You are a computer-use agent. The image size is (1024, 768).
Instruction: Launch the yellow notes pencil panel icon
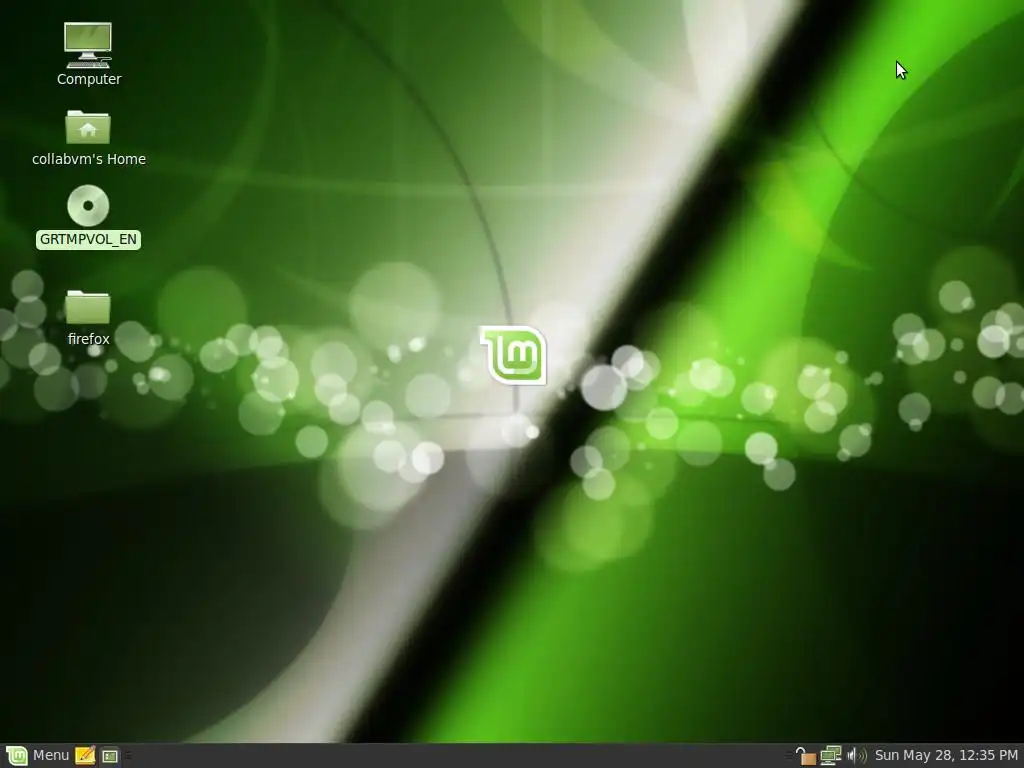point(85,756)
